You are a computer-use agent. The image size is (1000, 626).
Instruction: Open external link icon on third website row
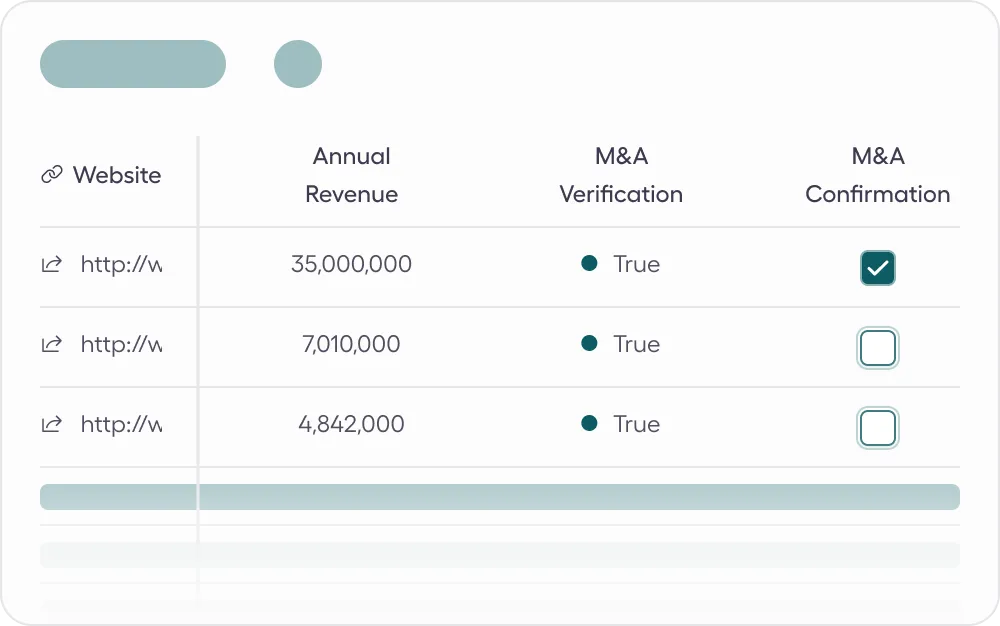51,424
